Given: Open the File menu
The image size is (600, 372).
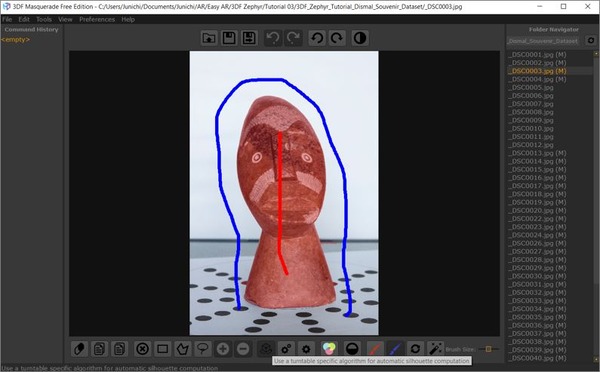Looking at the screenshot, I should (7, 19).
